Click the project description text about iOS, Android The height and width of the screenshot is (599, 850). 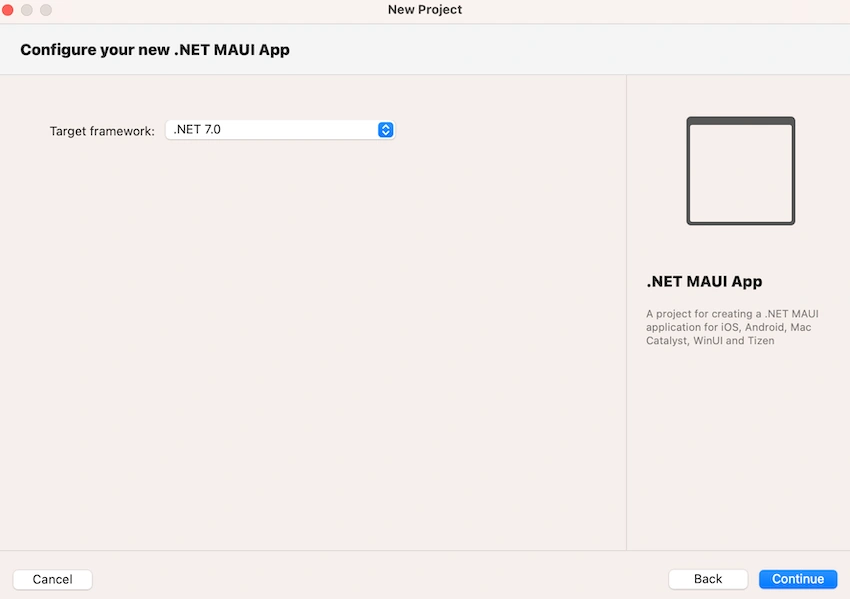tap(732, 327)
